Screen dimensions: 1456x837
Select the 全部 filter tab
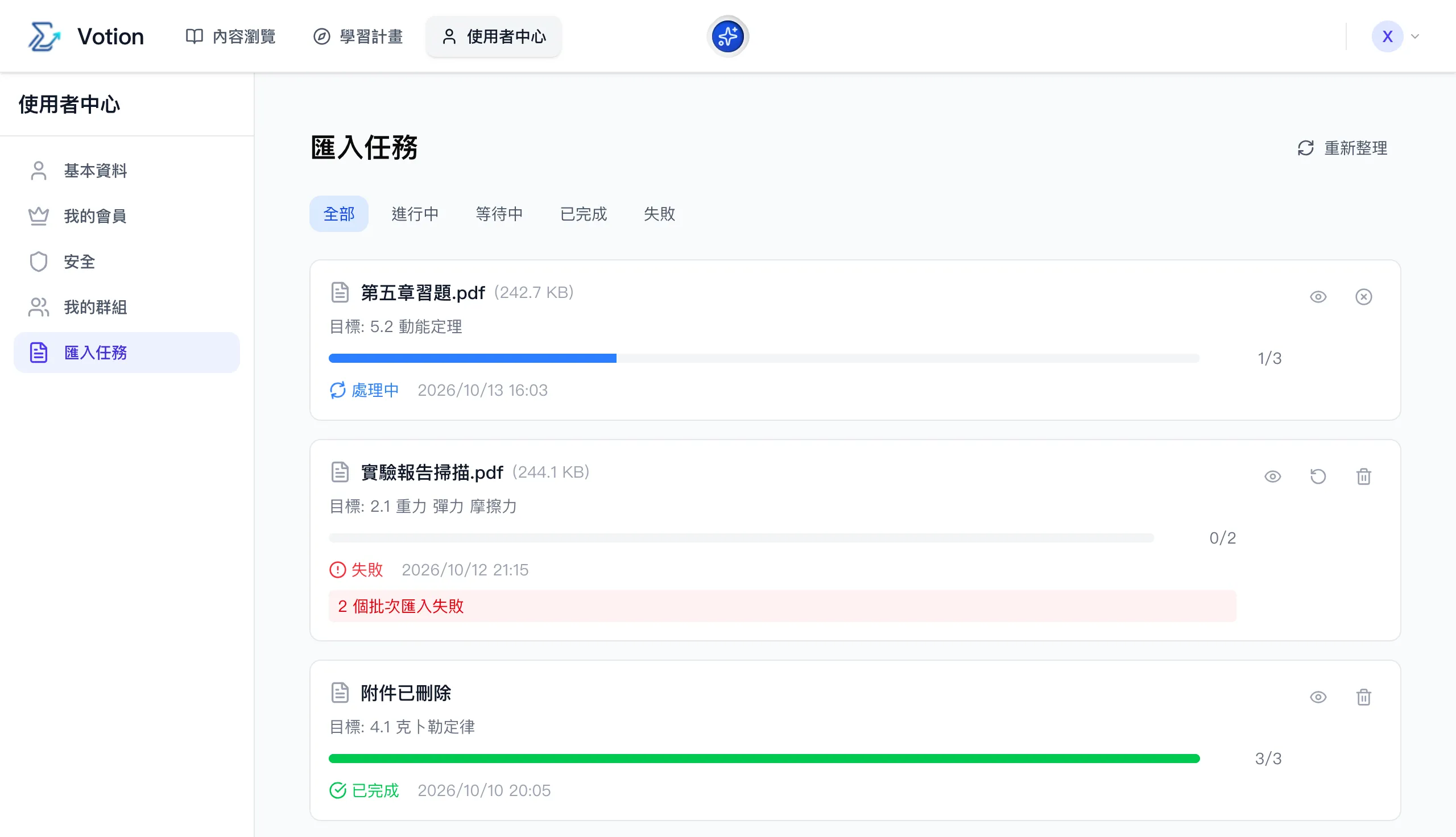click(338, 214)
